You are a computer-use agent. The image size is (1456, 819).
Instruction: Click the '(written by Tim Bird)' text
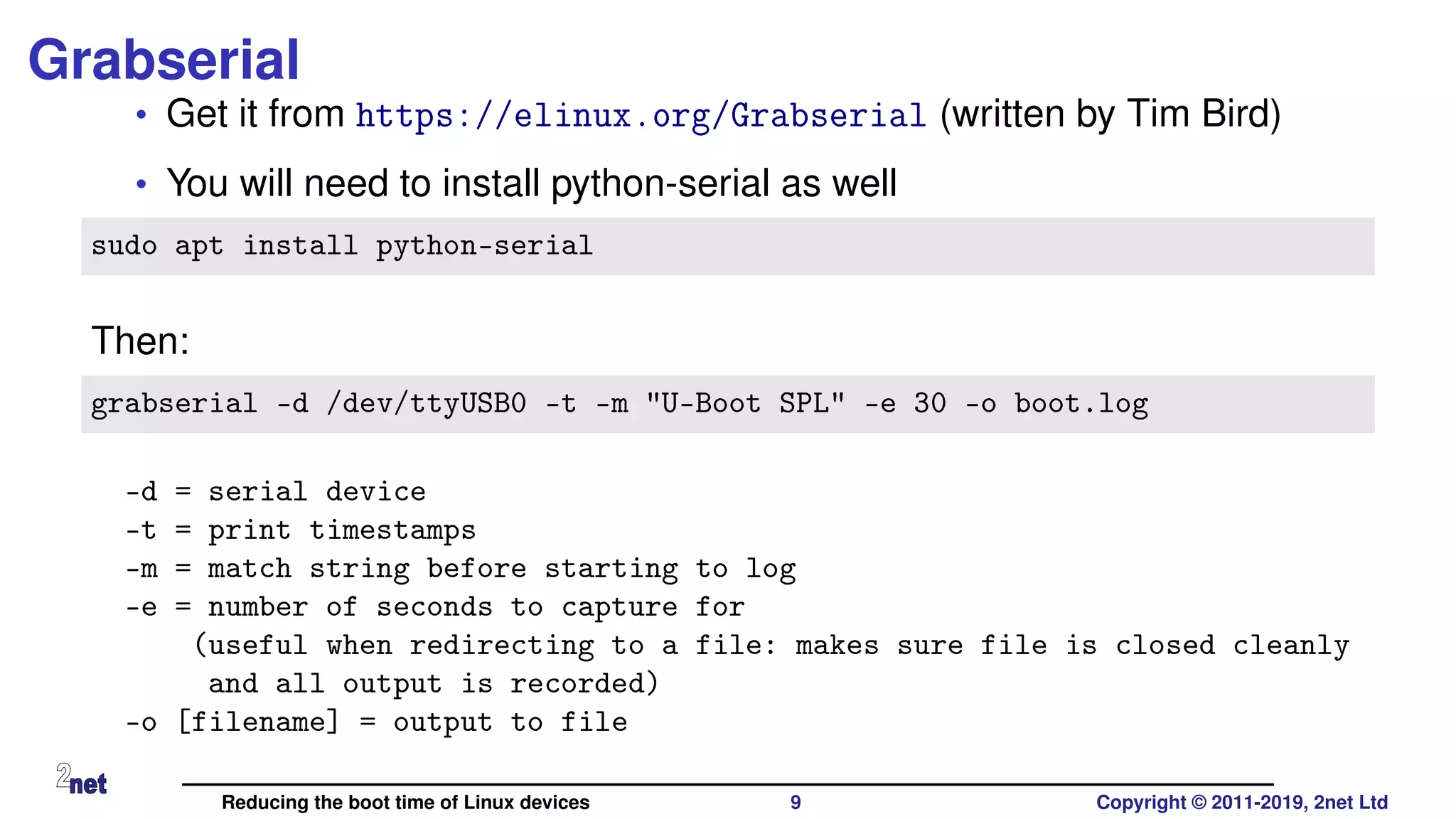click(1110, 114)
